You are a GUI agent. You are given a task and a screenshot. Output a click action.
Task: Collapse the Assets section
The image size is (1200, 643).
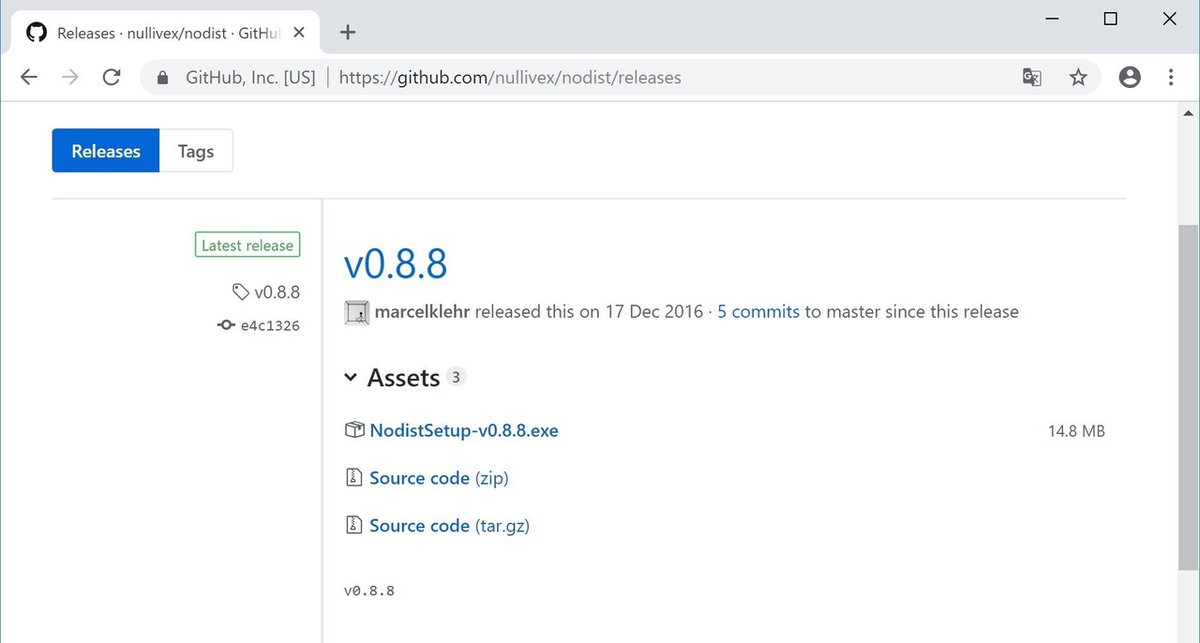350,377
